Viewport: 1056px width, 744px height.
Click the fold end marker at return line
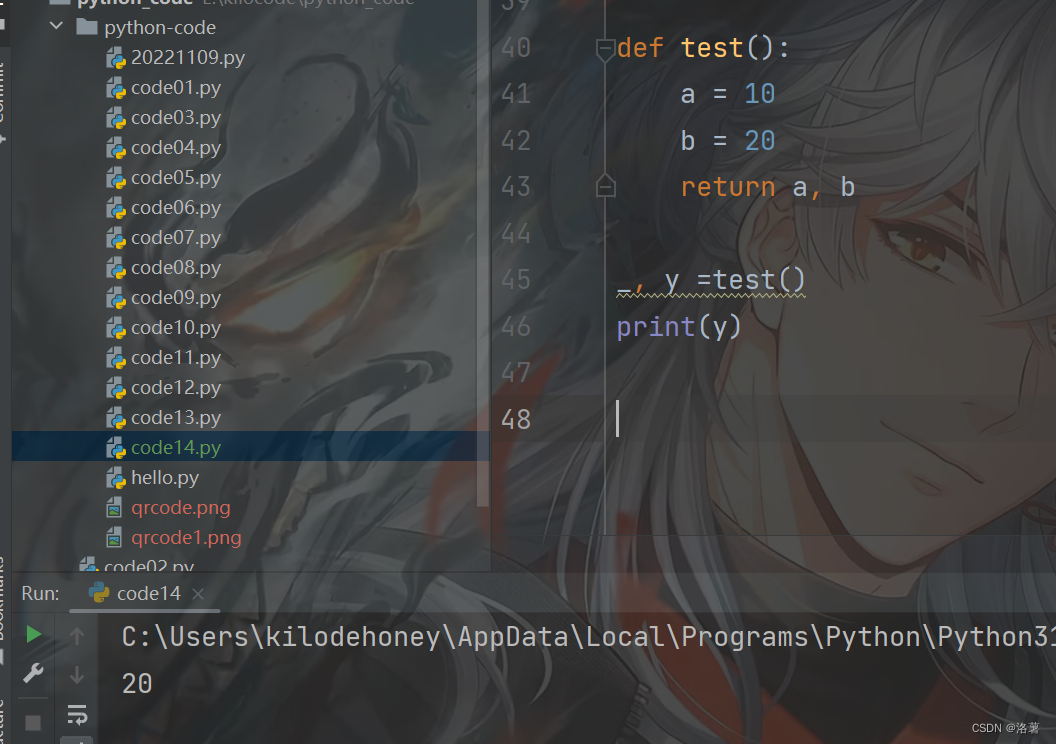[x=605, y=186]
